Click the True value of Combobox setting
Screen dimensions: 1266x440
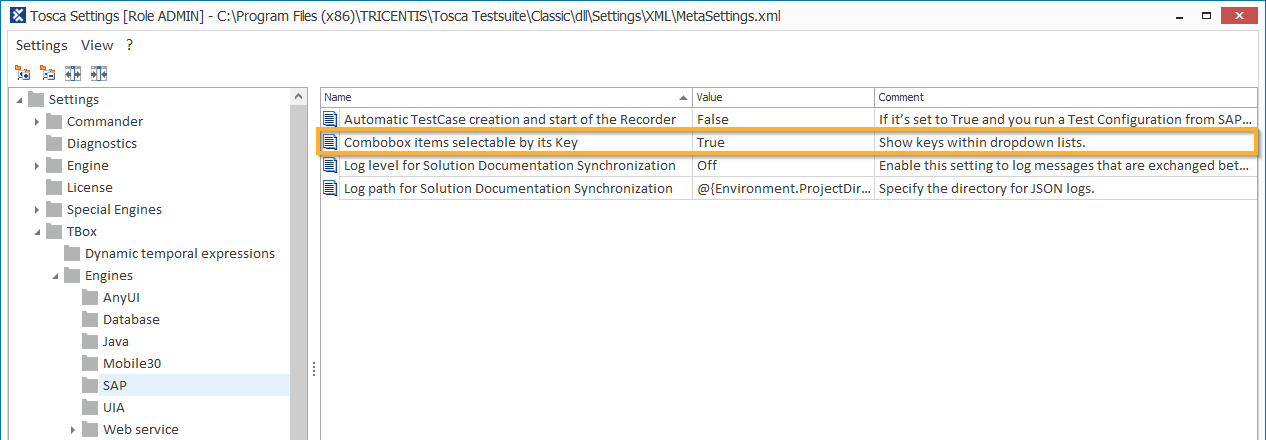pyautogui.click(x=711, y=143)
